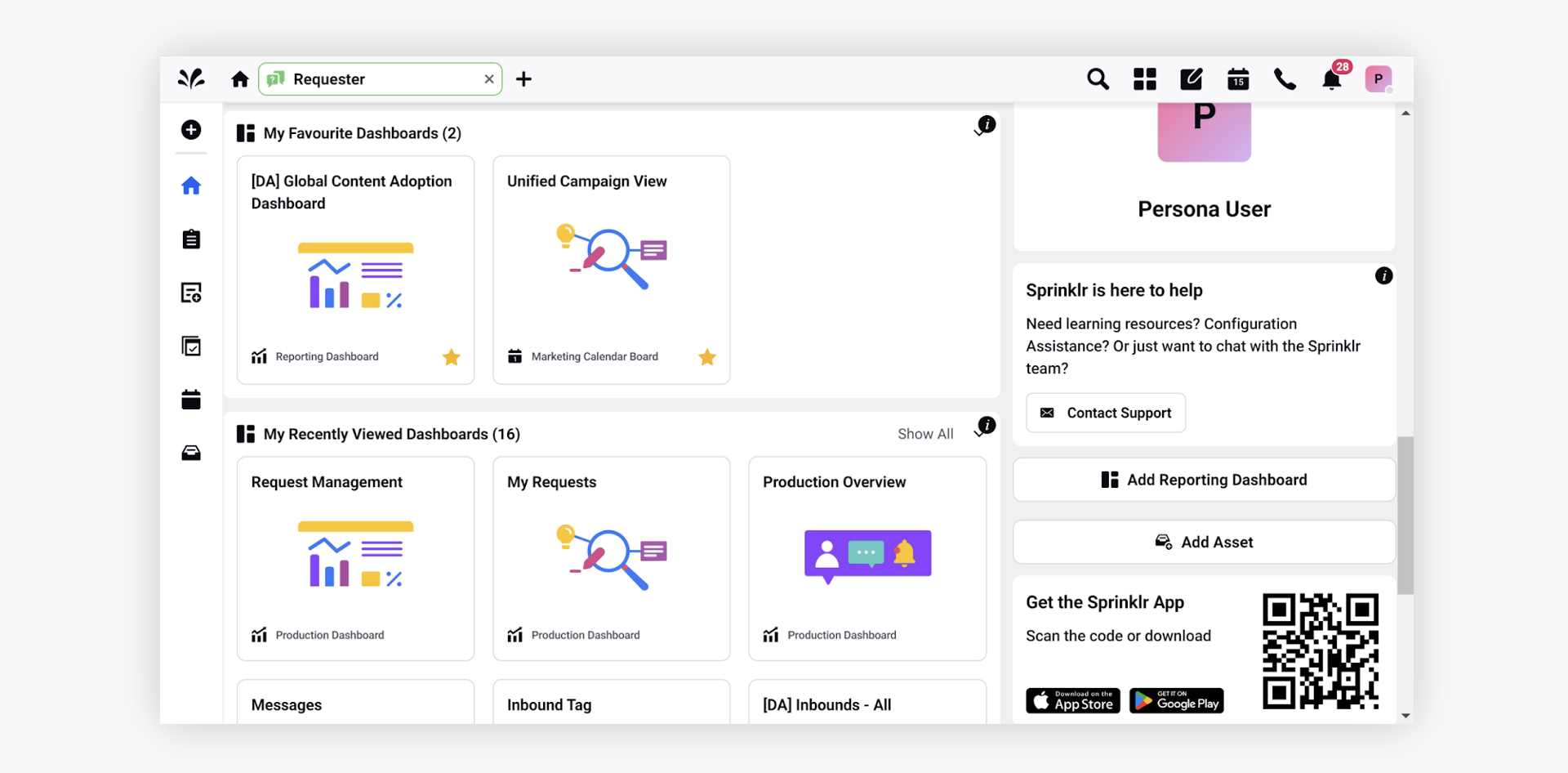
Task: Click Show All recently viewed dashboards
Action: [925, 434]
